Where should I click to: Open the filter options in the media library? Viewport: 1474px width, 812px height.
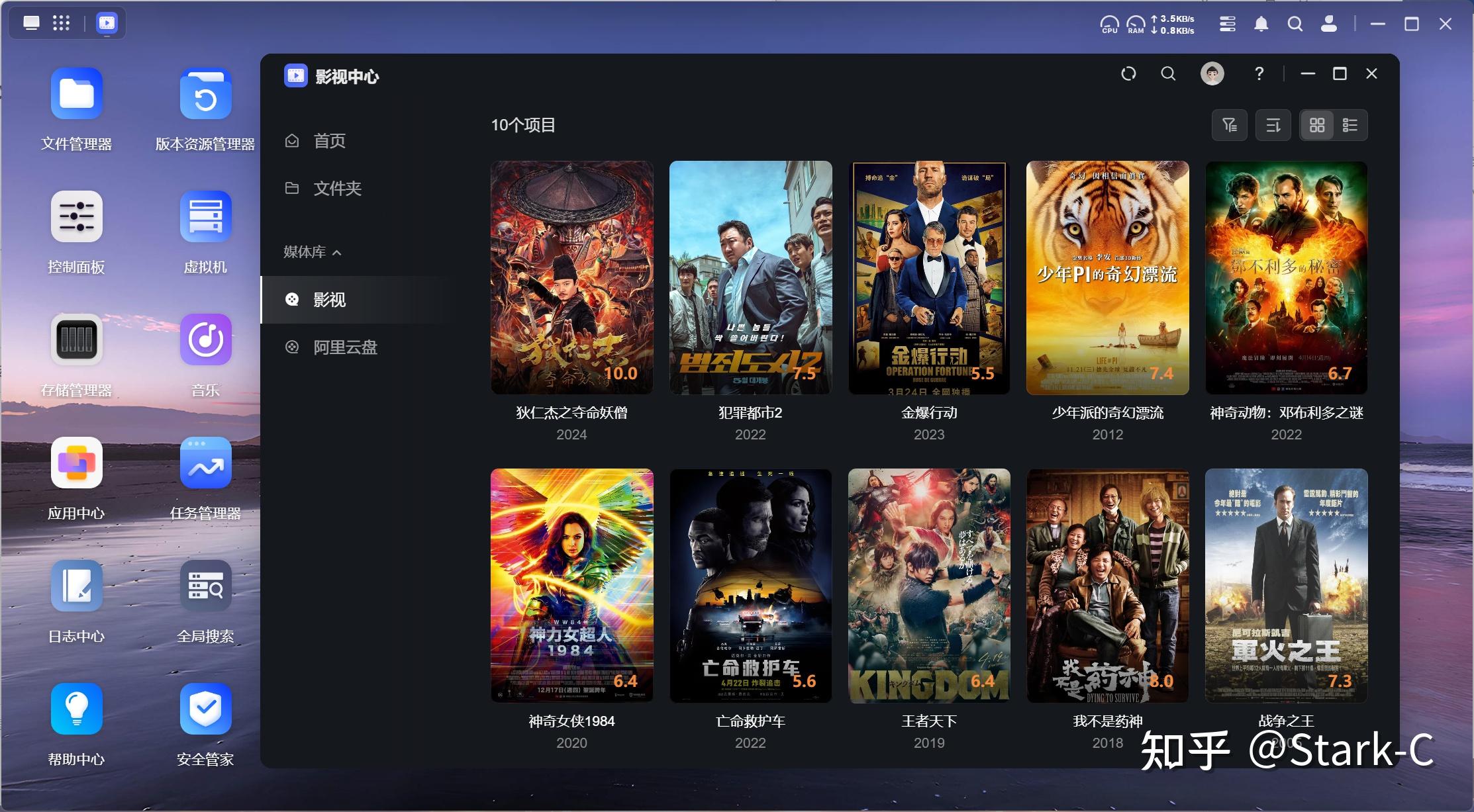click(x=1229, y=124)
